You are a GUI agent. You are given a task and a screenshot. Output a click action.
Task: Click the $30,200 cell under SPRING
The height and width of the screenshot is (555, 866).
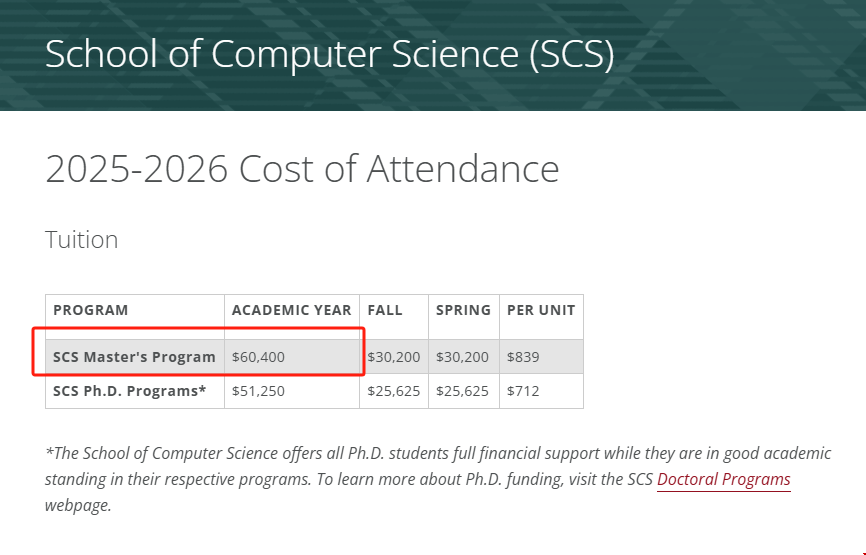(x=462, y=357)
